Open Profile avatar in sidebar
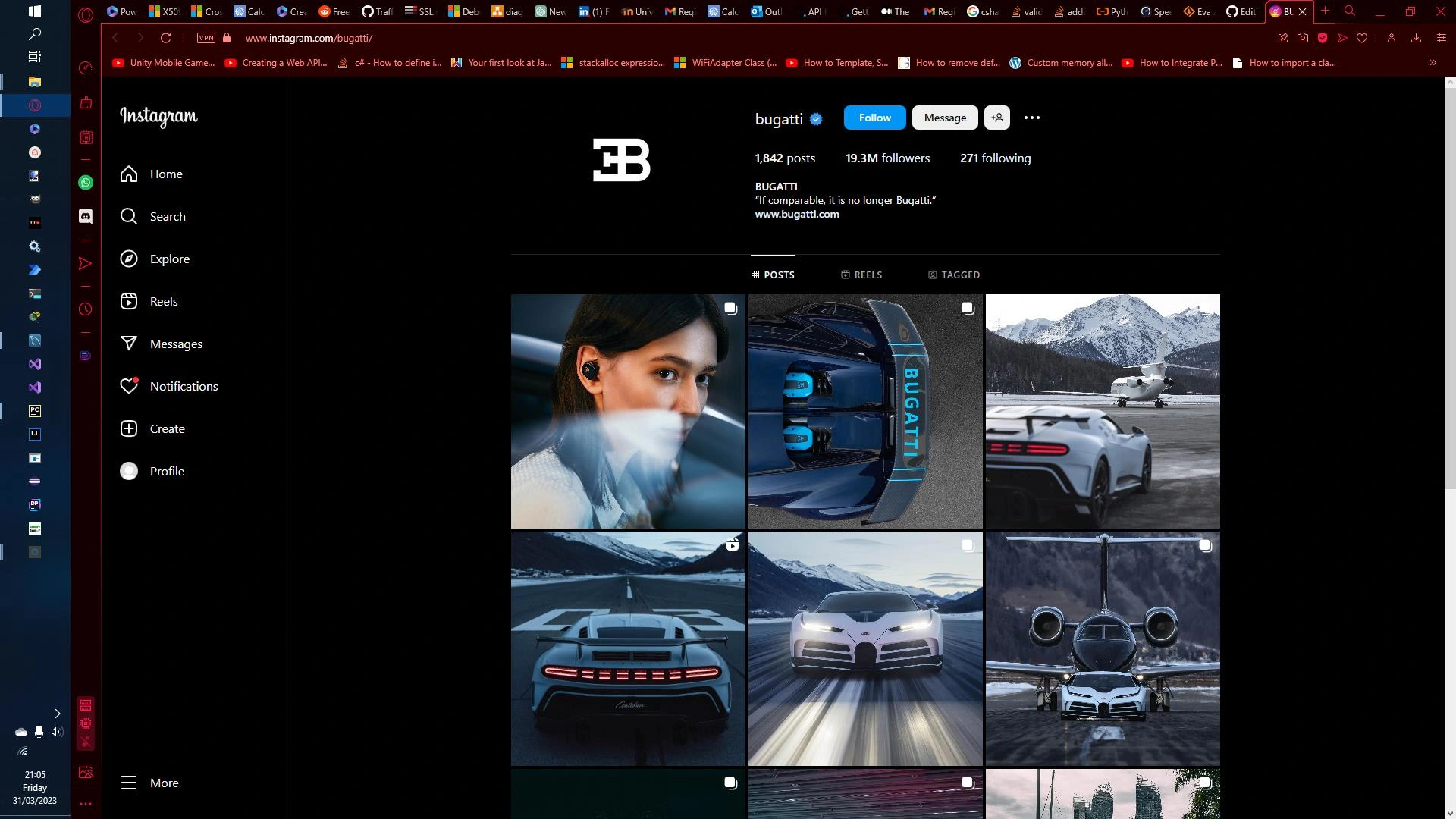Screen dimensions: 1456x819 (x=129, y=471)
